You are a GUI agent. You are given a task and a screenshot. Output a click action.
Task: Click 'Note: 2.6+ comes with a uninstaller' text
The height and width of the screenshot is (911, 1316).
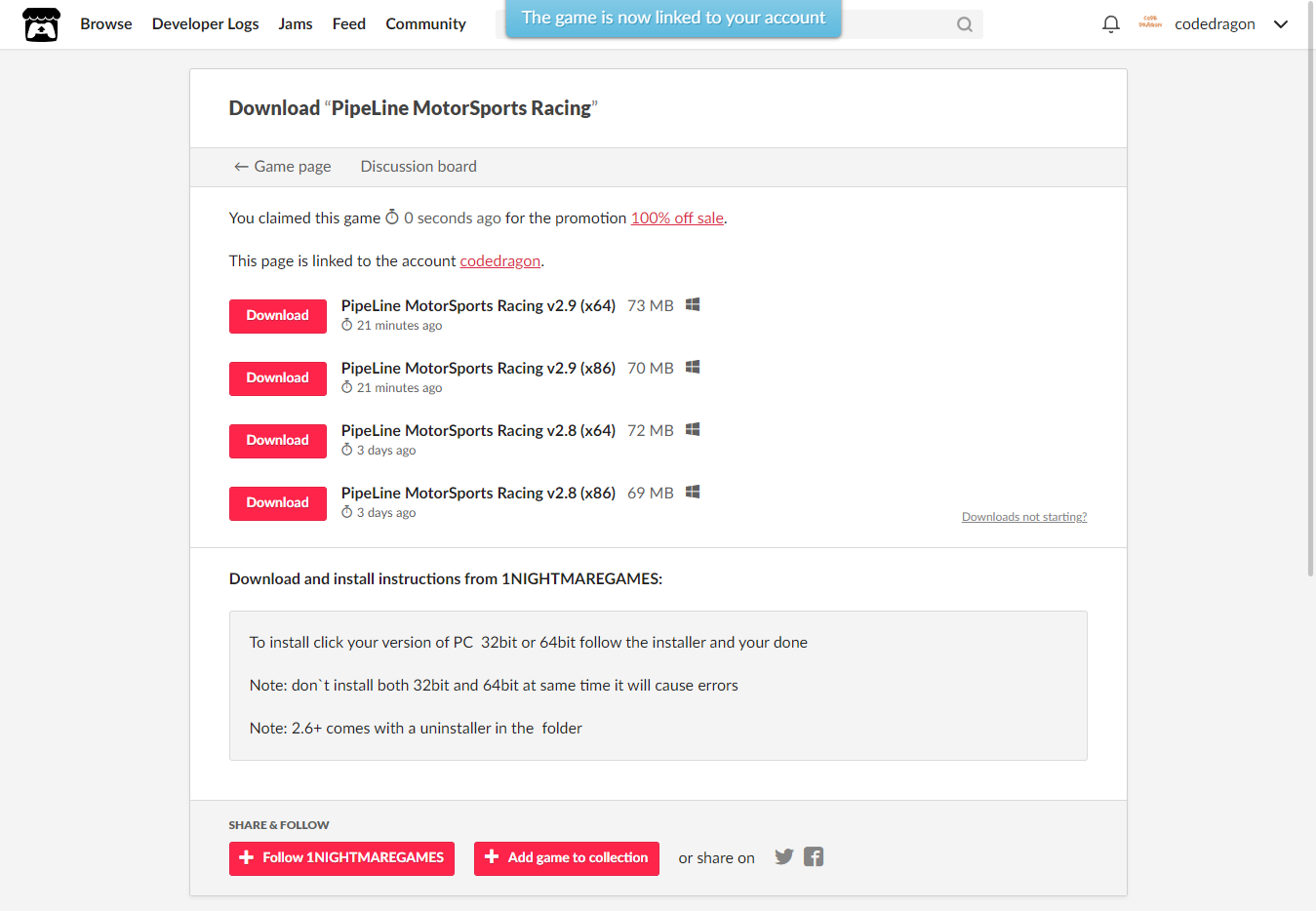coord(416,728)
